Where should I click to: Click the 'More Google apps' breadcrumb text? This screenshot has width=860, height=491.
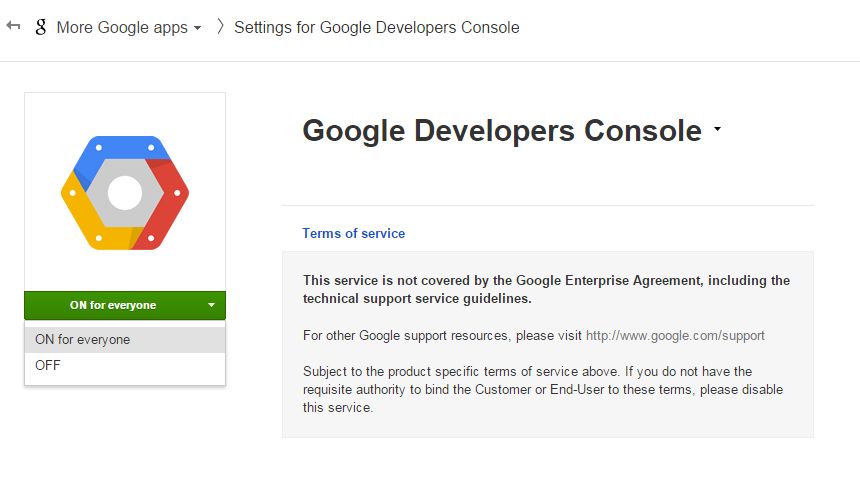pyautogui.click(x=122, y=27)
